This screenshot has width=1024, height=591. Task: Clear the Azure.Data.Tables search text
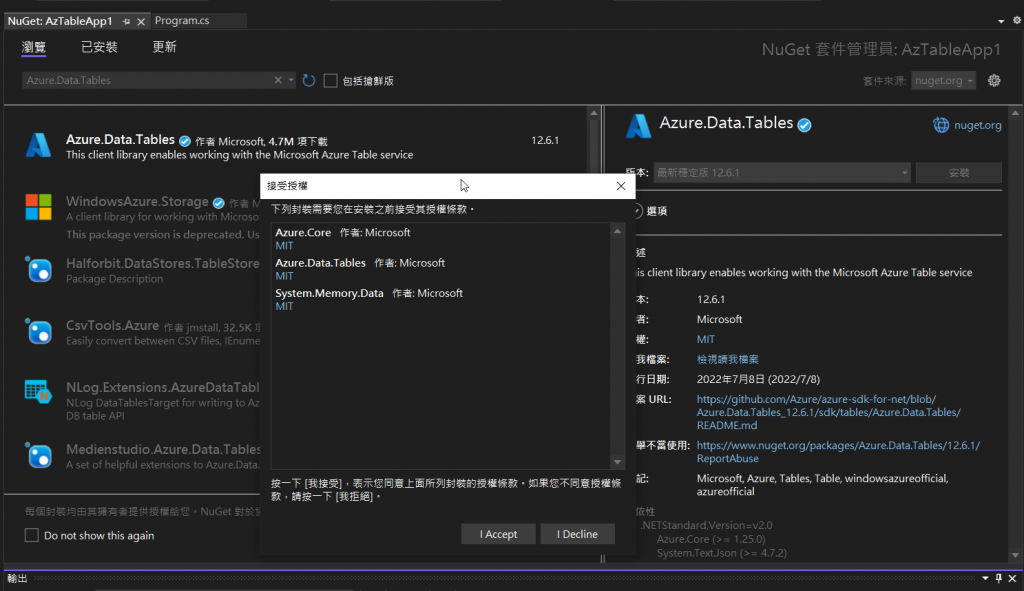(x=278, y=80)
